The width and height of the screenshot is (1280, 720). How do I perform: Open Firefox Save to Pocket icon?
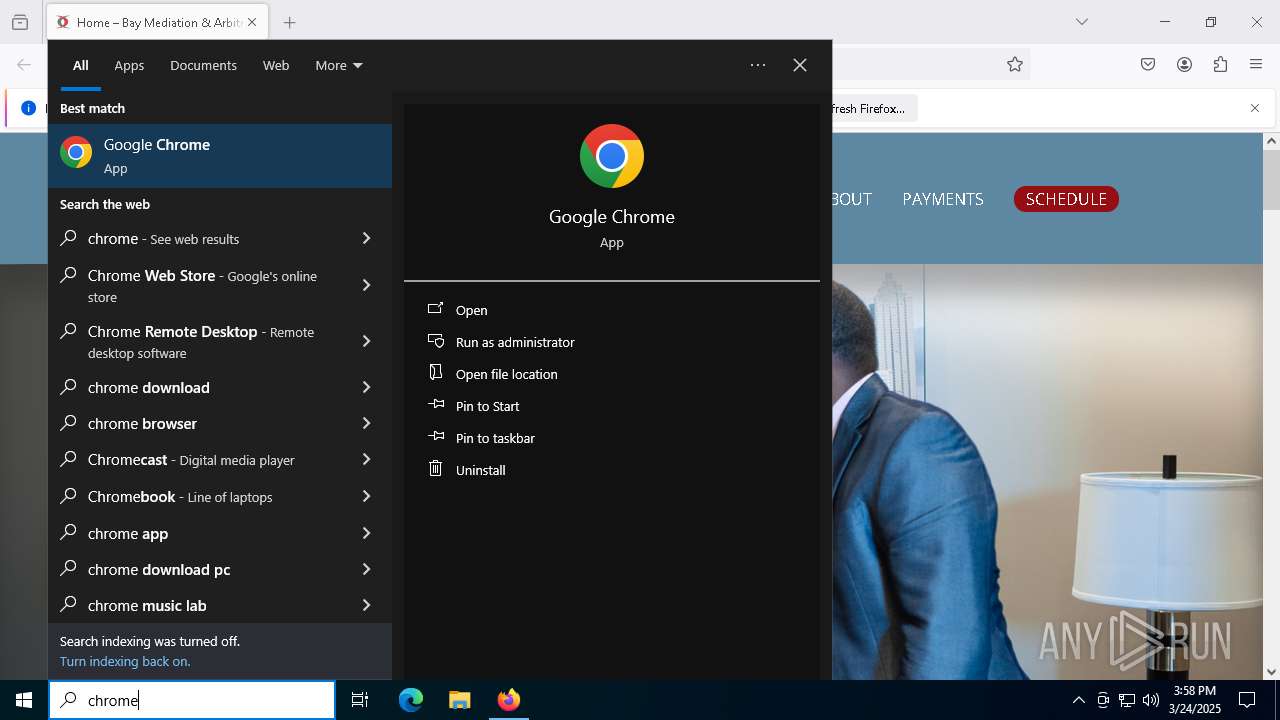coord(1148,64)
